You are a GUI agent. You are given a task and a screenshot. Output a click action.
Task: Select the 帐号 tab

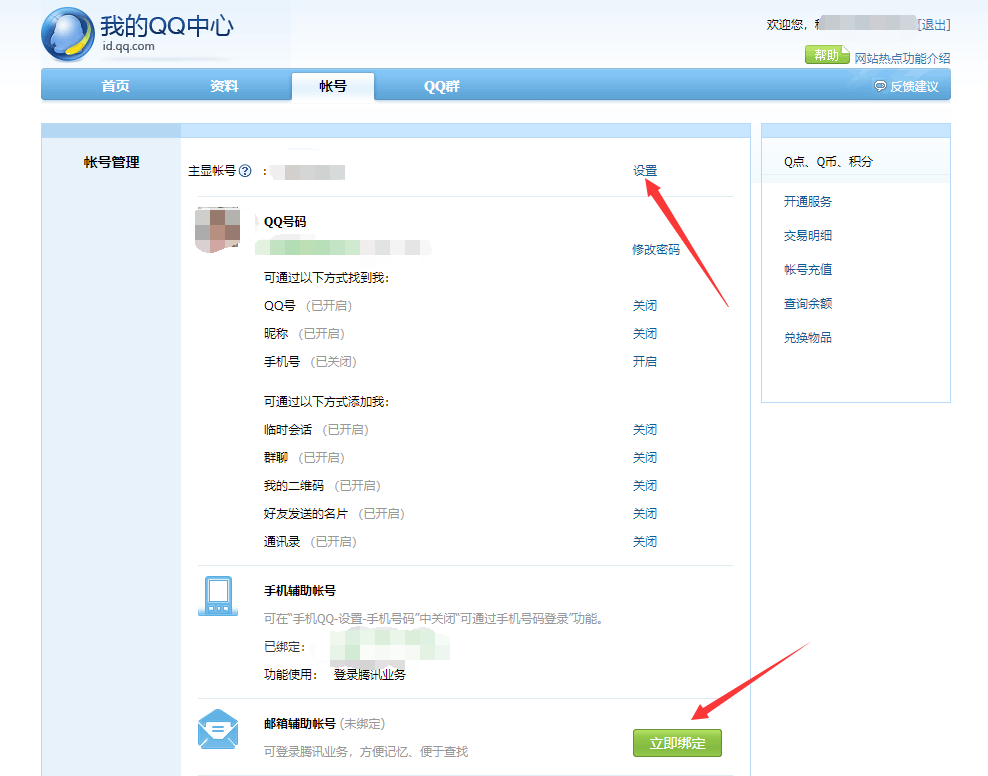pos(333,86)
